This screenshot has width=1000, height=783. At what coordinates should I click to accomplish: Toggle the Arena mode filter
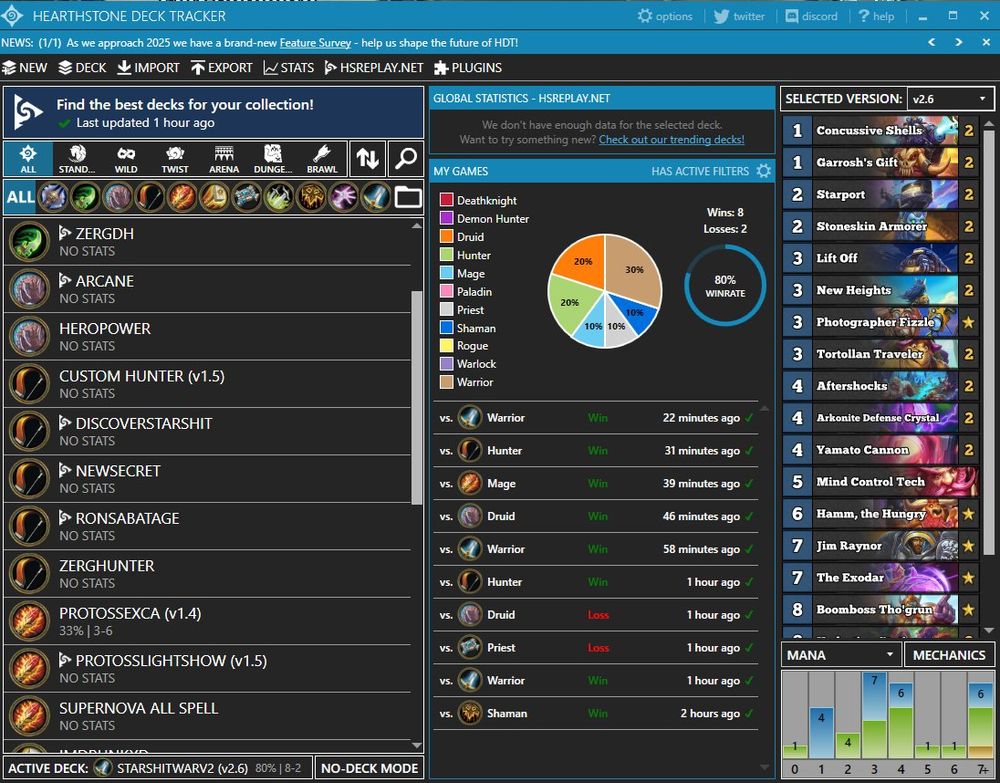[x=224, y=159]
